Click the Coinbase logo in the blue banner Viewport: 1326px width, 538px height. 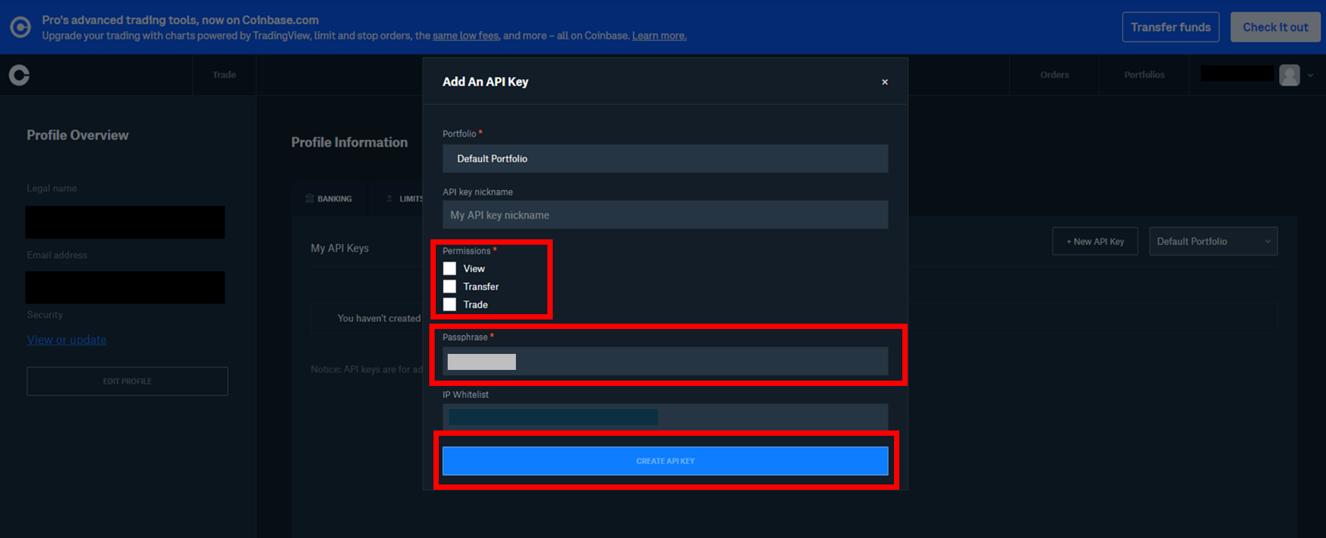point(20,27)
